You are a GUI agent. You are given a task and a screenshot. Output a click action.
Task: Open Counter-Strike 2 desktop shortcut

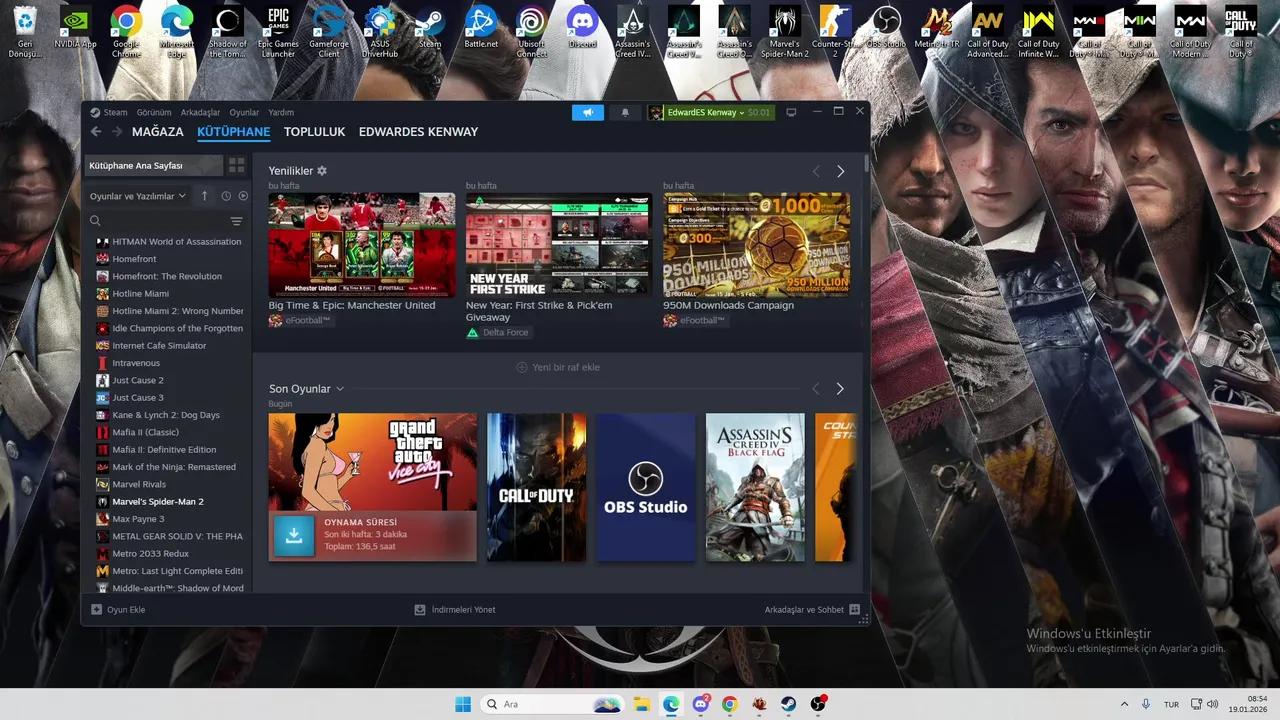point(835,31)
